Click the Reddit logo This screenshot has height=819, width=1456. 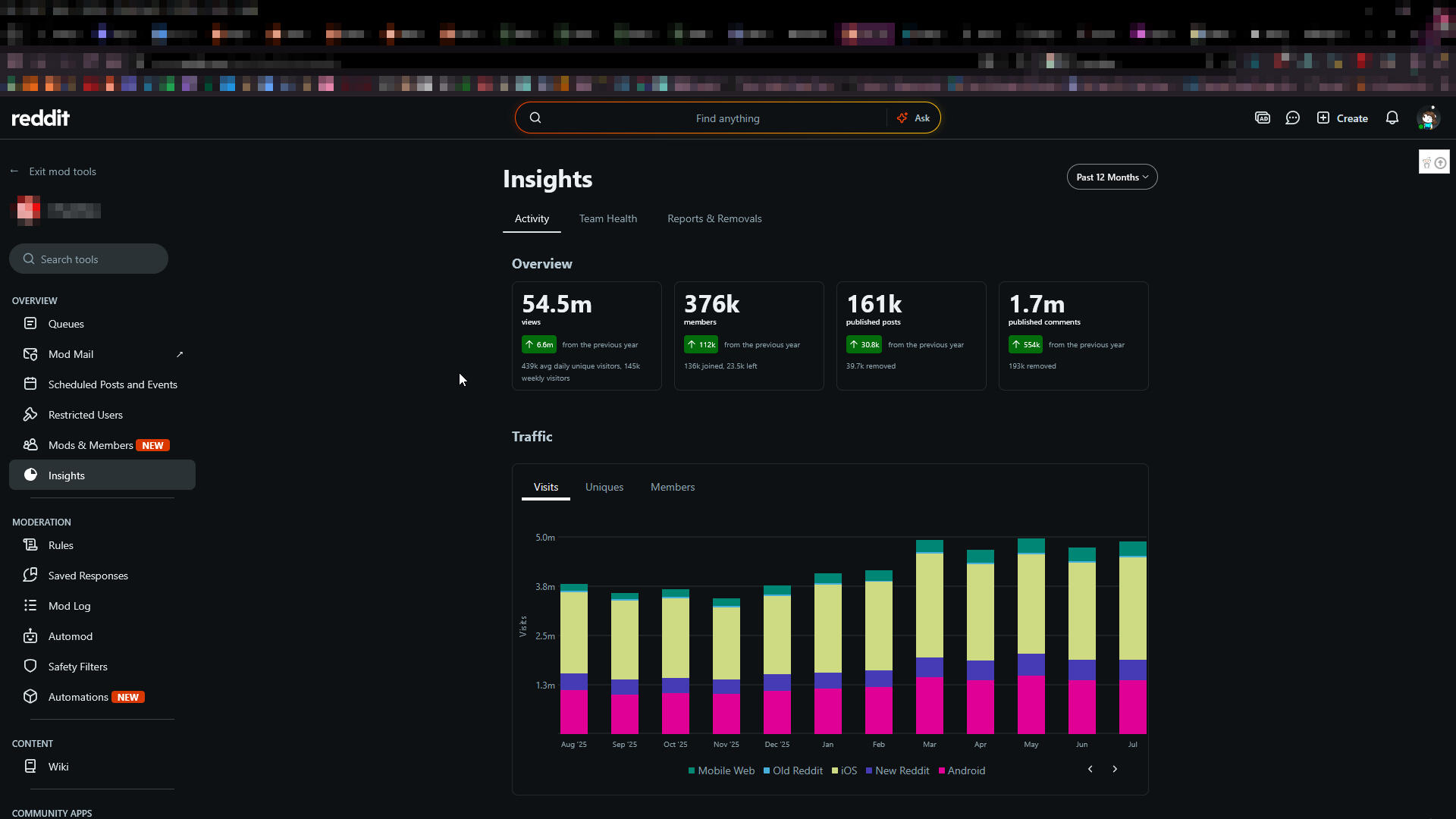coord(41,118)
